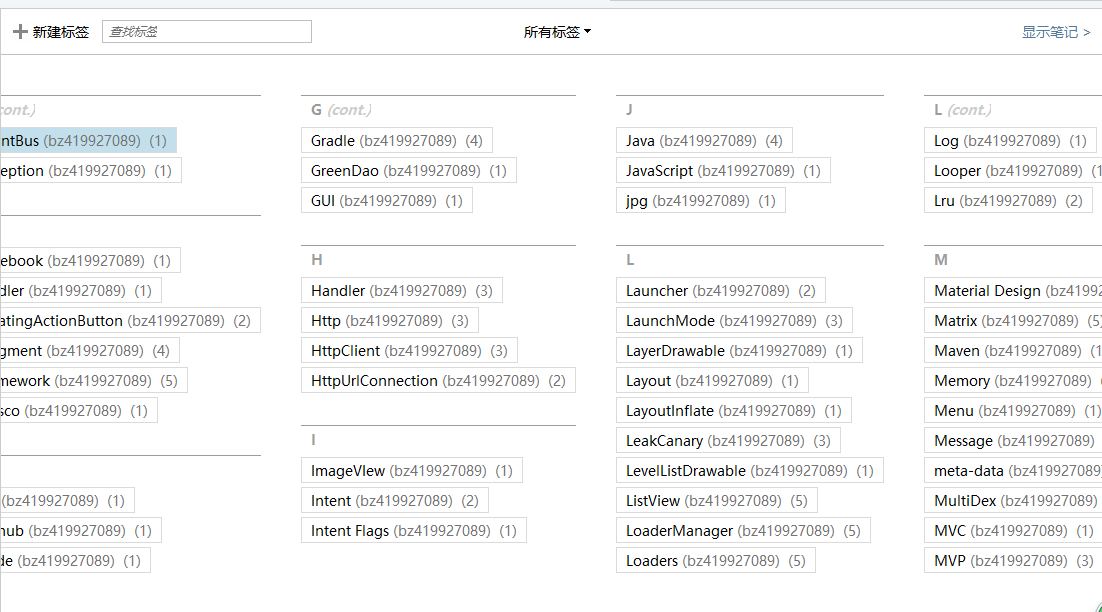Select the Maven tag

coord(1013,351)
